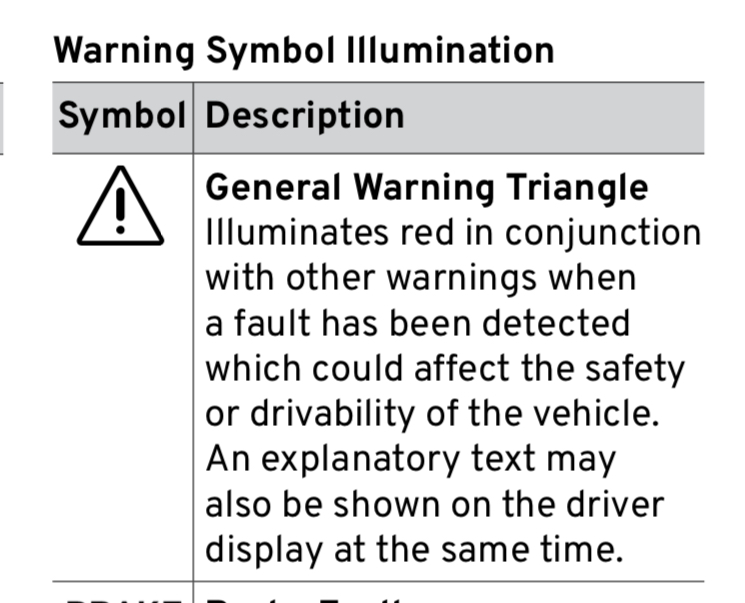745x603 pixels.
Task: Select the 'Warning Symbol Illumination' heading
Action: pyautogui.click(x=304, y=51)
